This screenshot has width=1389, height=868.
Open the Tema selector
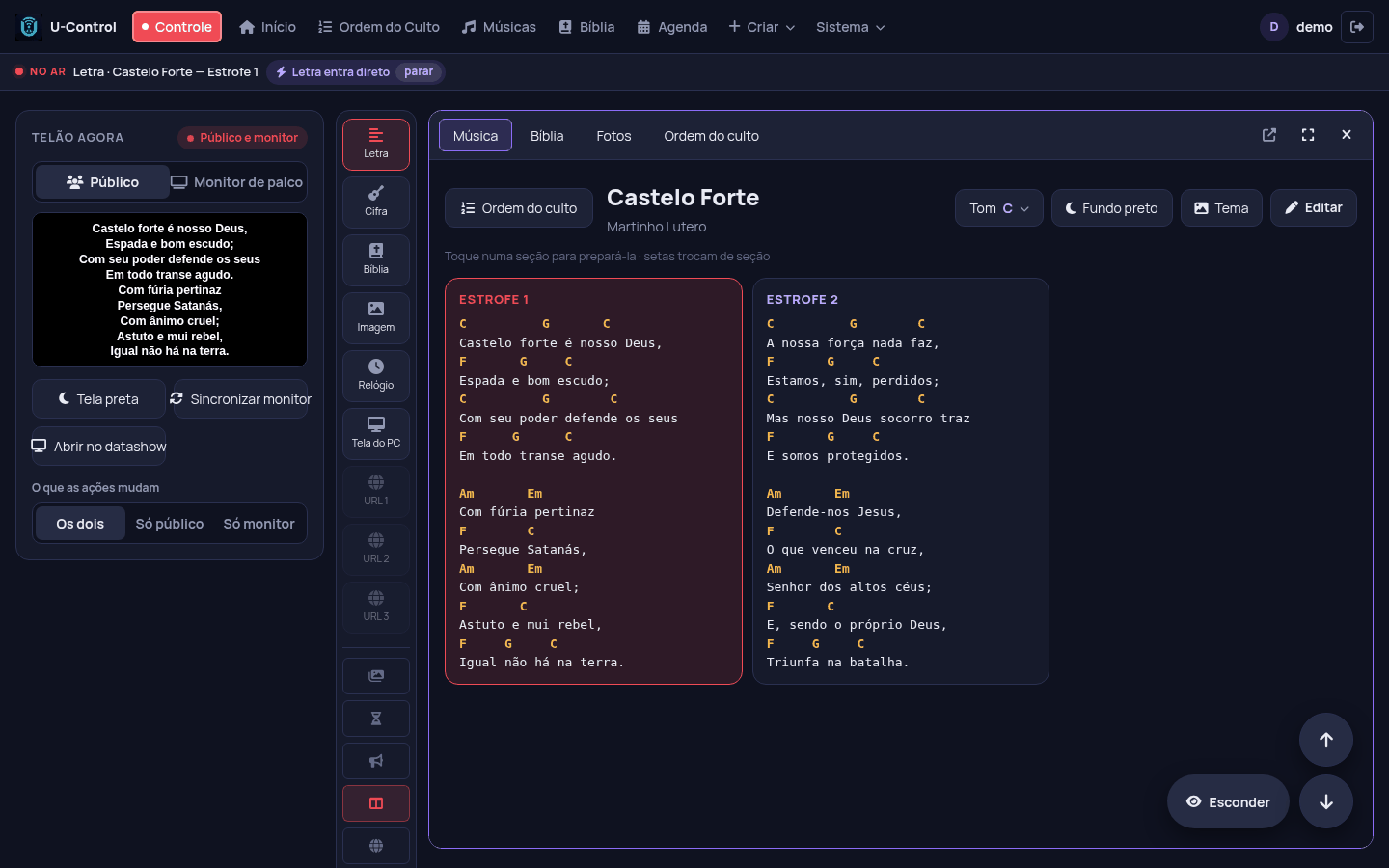[x=1221, y=208]
